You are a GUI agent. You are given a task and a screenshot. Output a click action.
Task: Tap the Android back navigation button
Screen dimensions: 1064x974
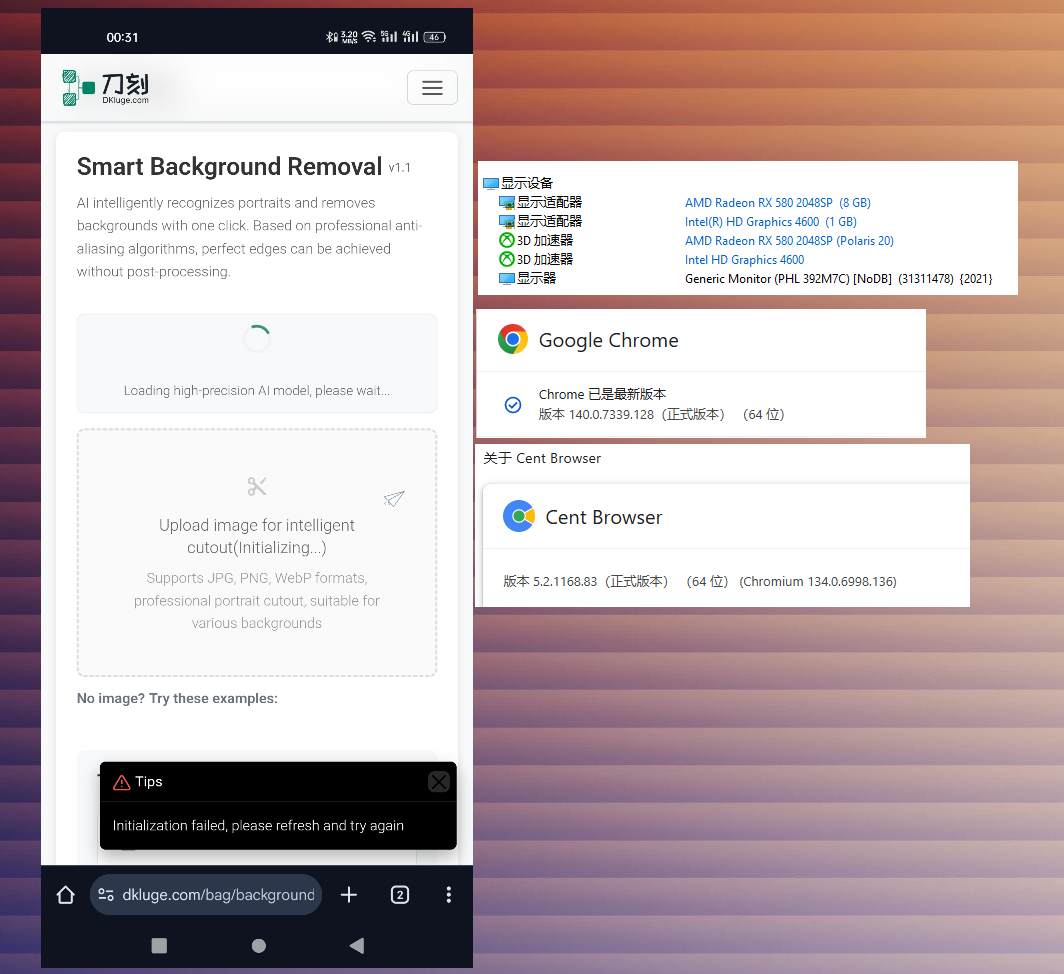click(356, 945)
